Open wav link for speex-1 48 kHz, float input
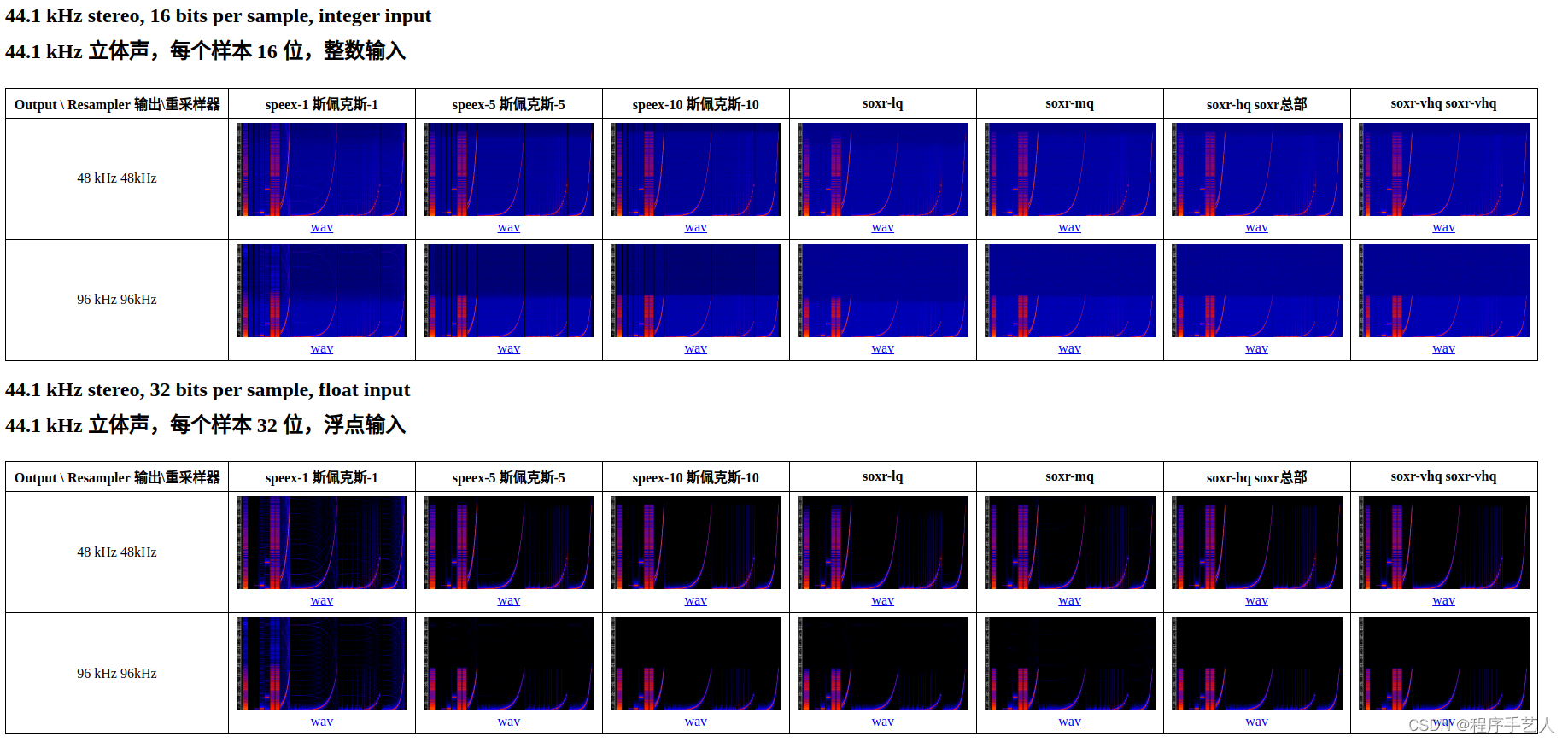 tap(322, 600)
